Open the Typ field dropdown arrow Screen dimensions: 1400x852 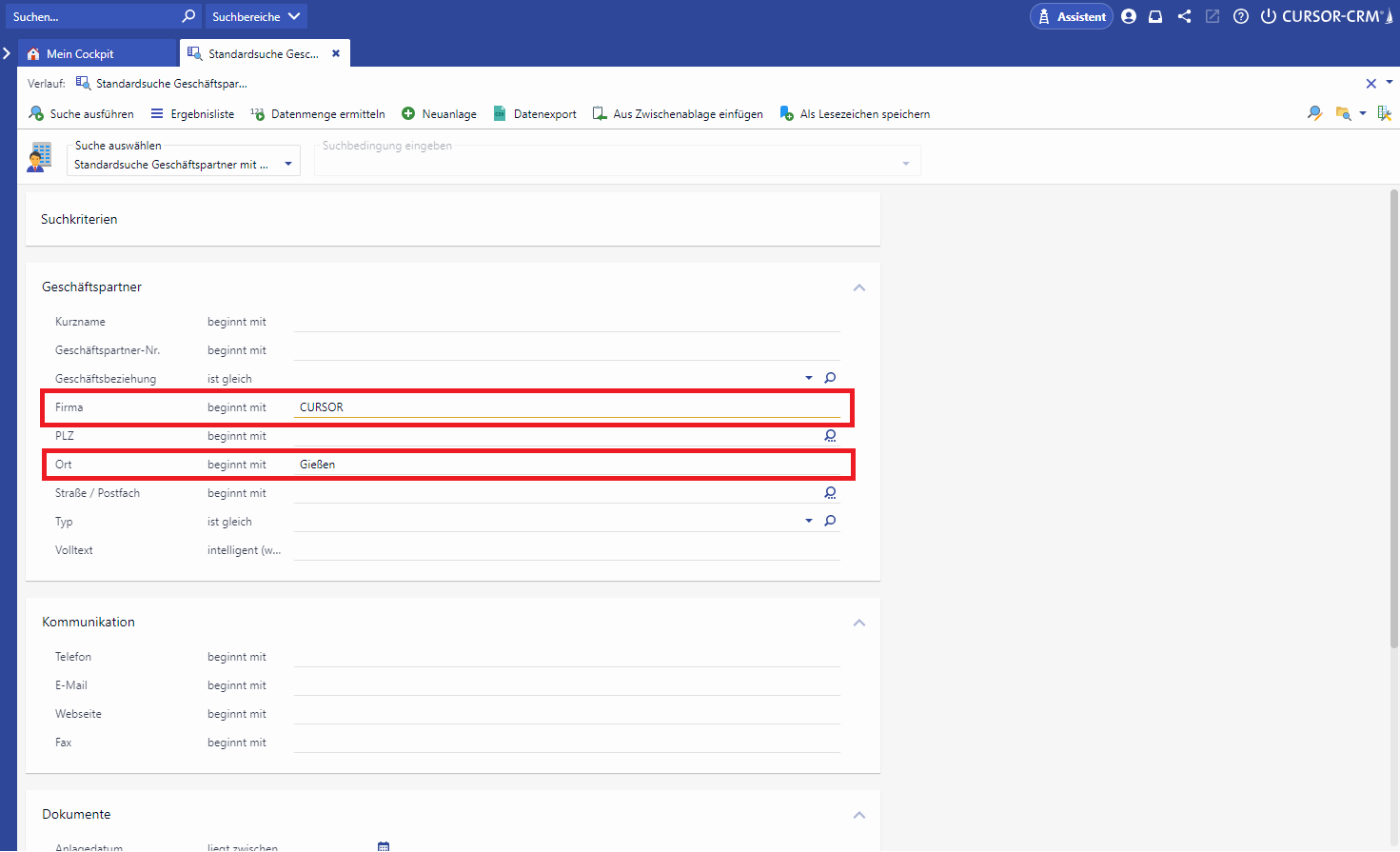[x=809, y=522]
